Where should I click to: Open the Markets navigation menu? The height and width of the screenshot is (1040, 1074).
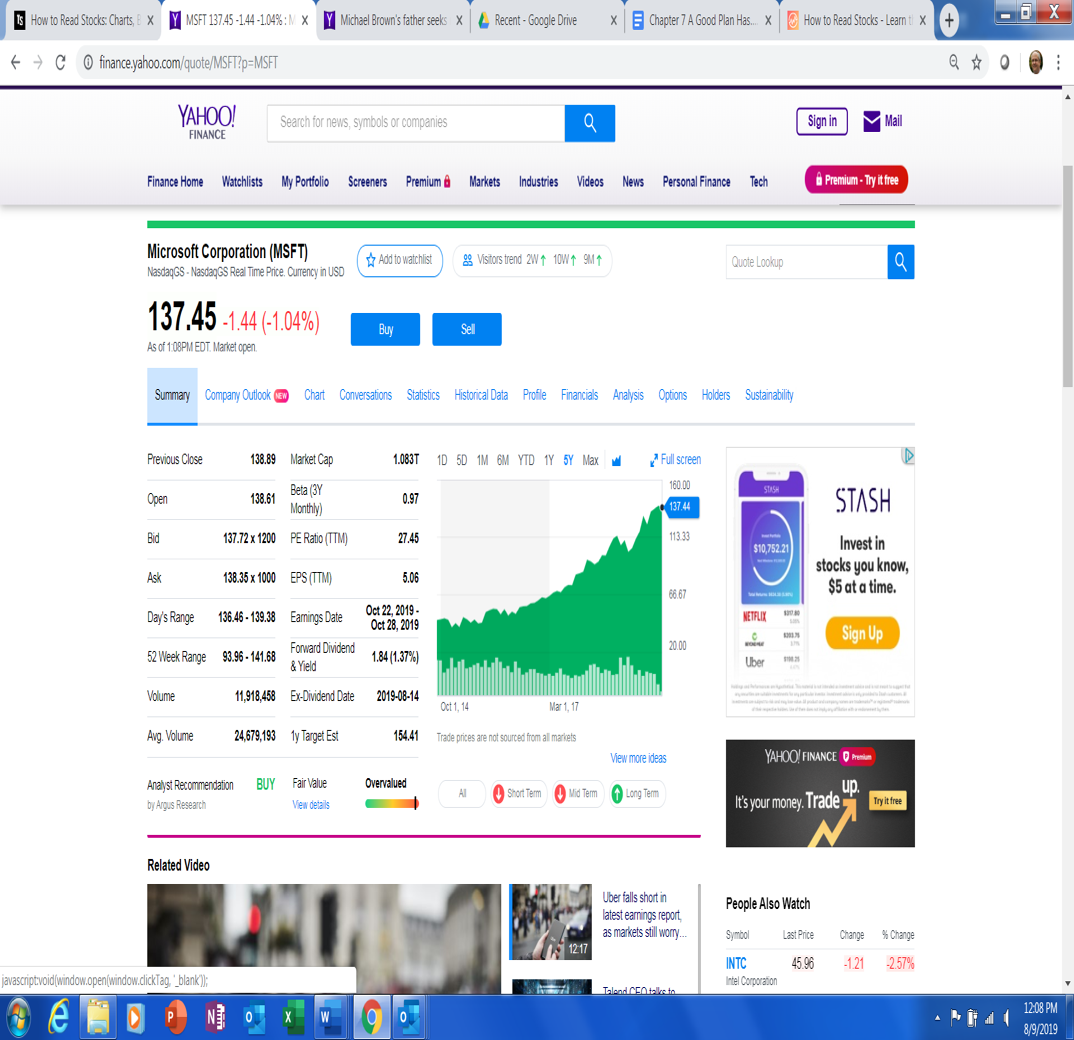click(x=484, y=182)
